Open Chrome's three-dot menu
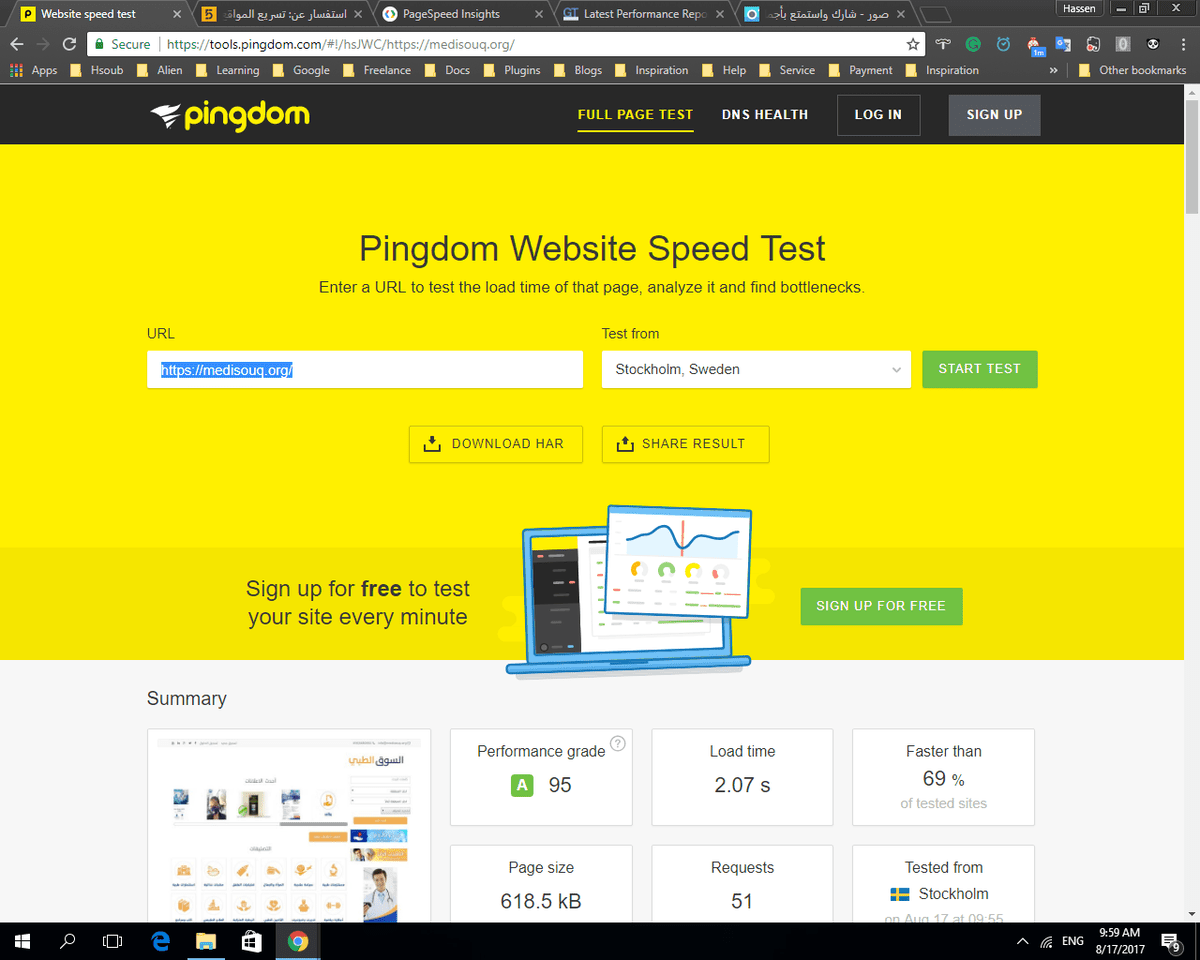The height and width of the screenshot is (960, 1200). point(1183,44)
